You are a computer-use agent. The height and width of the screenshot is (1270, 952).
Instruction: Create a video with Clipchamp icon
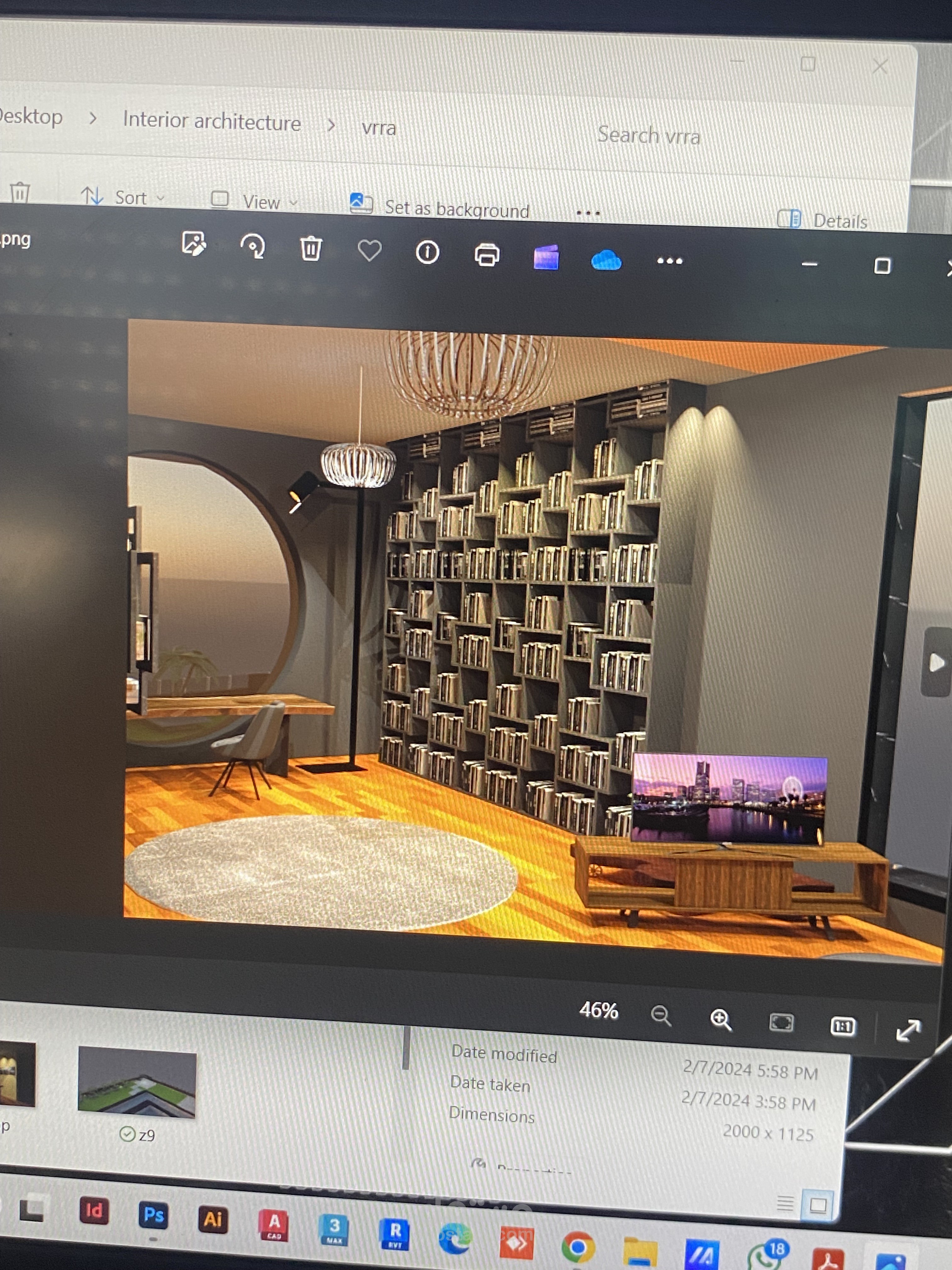click(x=546, y=257)
